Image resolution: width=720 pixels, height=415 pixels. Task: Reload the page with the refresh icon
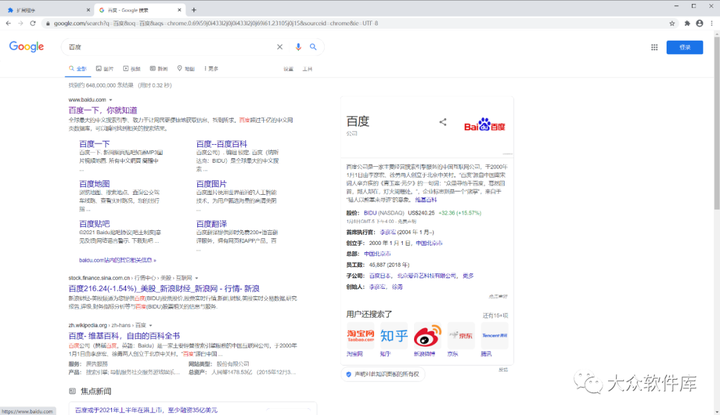tap(33, 23)
